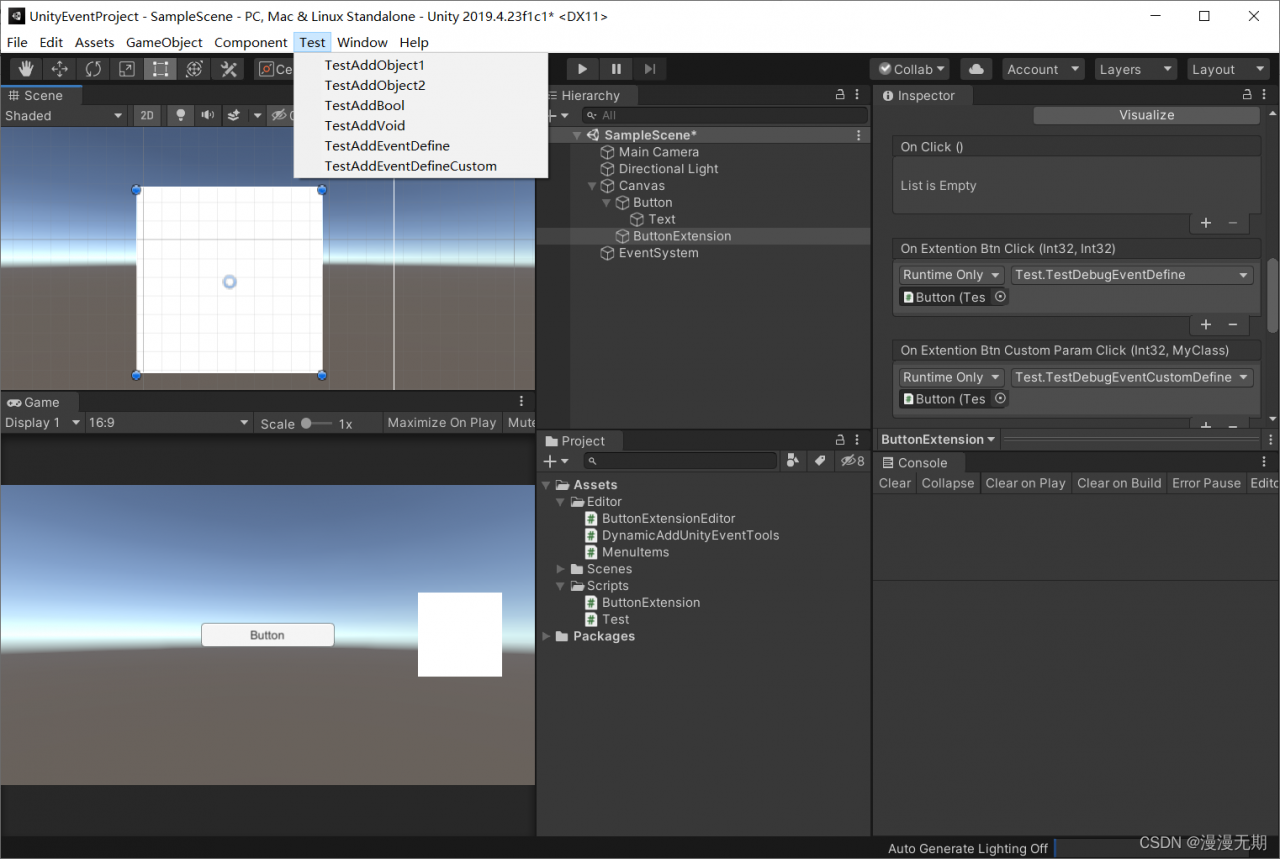Open the Inspector panel context menu
The image size is (1280, 859).
(x=1262, y=95)
